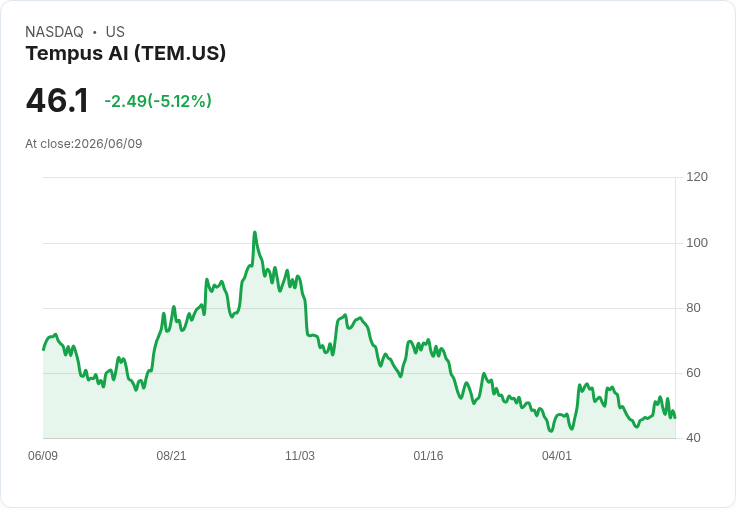Click the chart line's rightmost endpoint
736x508 pixels.
coord(675,417)
